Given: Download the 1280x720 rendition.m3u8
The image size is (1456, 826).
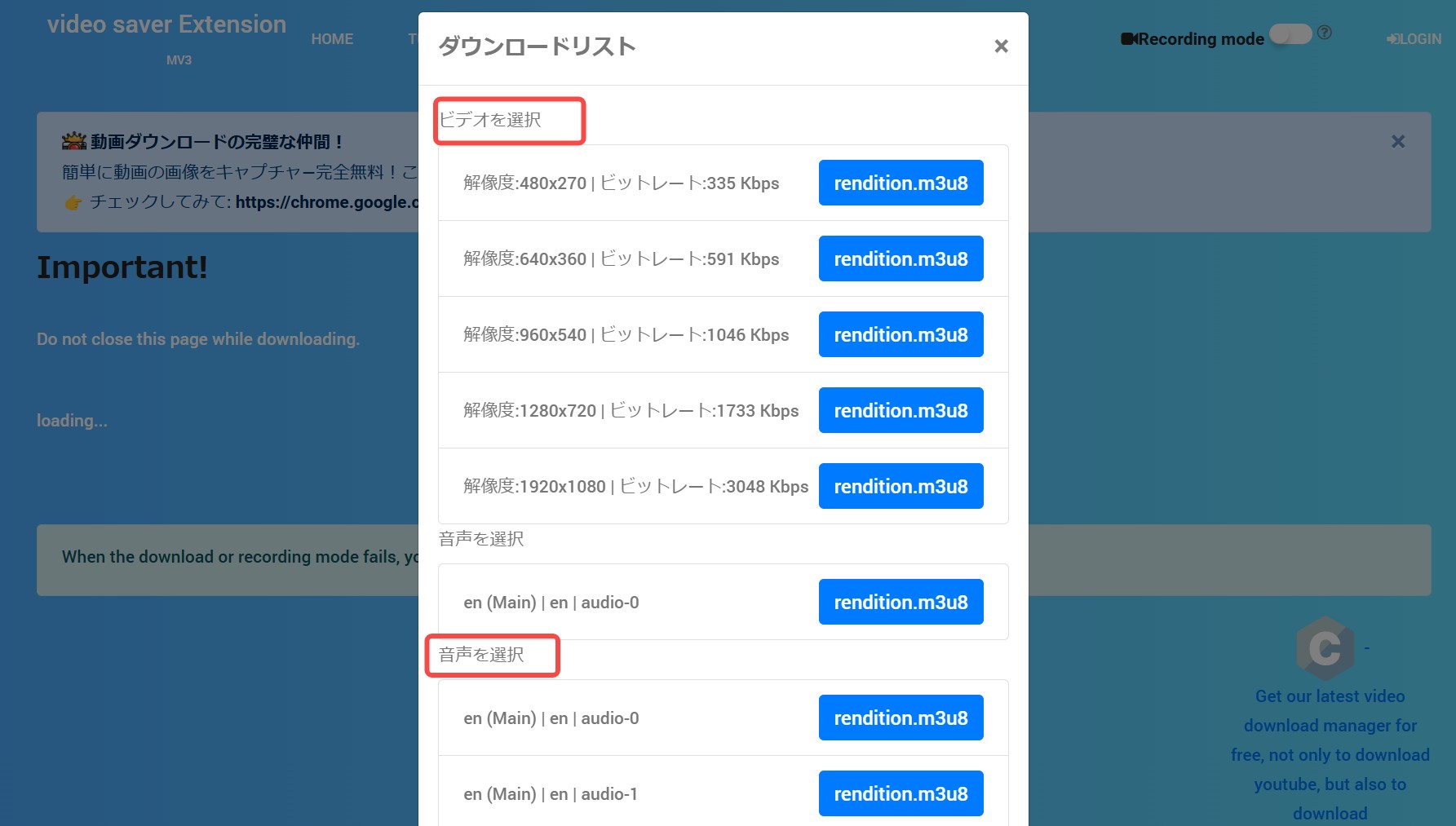Looking at the screenshot, I should 901,410.
